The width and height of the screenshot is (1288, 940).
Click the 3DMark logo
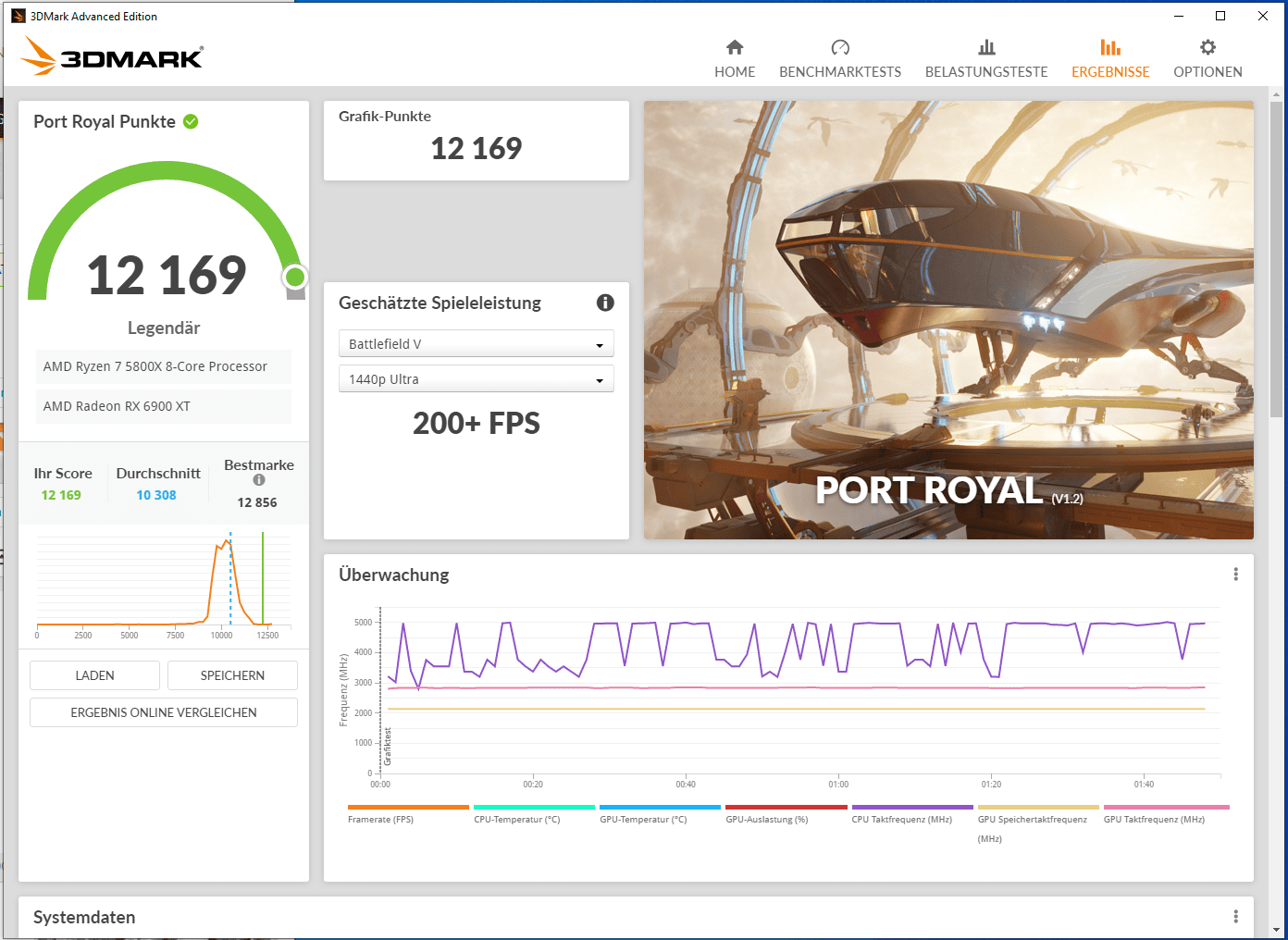[112, 56]
